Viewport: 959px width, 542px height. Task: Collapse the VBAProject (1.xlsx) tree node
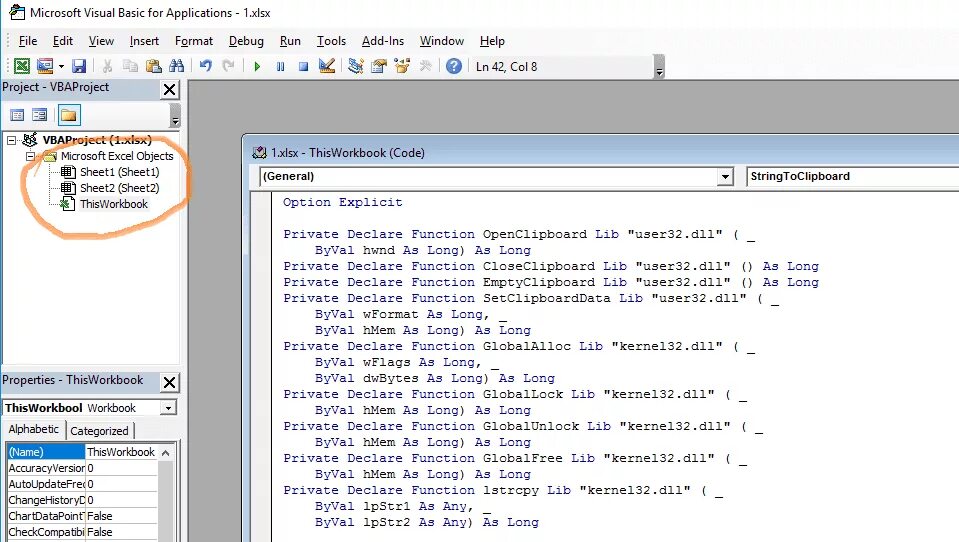click(12, 140)
